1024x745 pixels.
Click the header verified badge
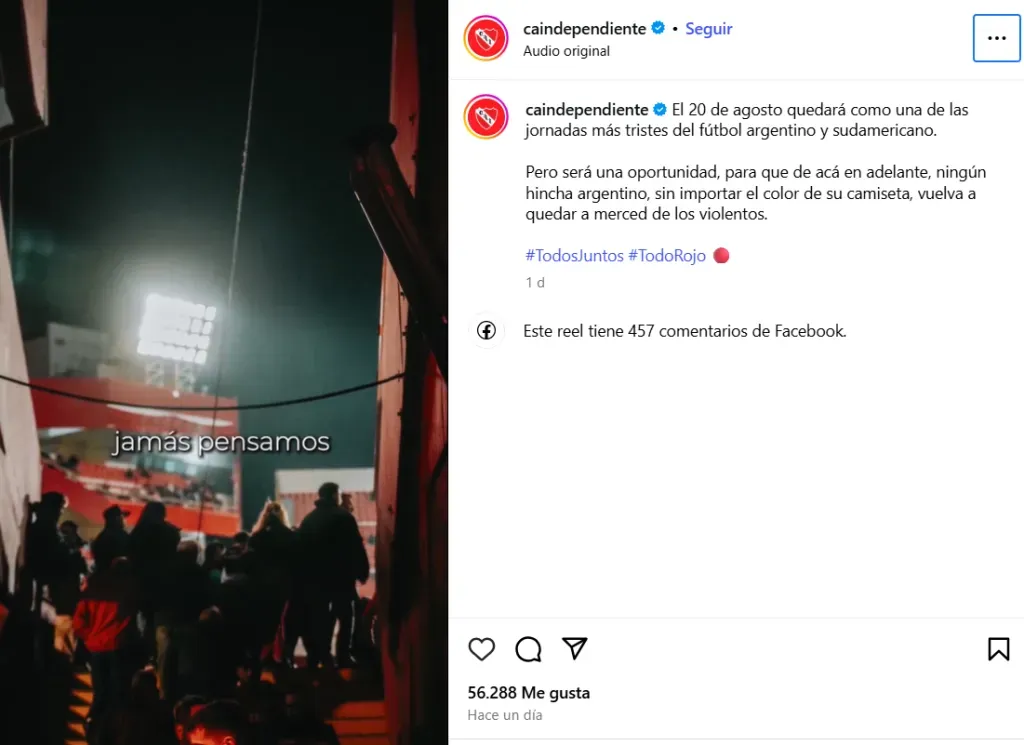pyautogui.click(x=658, y=28)
